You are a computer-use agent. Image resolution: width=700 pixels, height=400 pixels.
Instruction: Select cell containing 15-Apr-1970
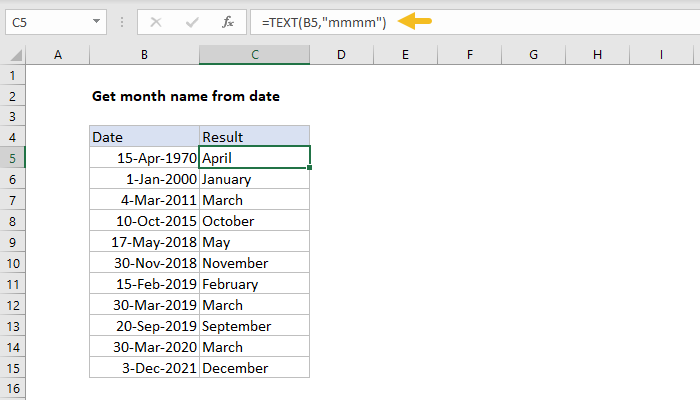144,157
